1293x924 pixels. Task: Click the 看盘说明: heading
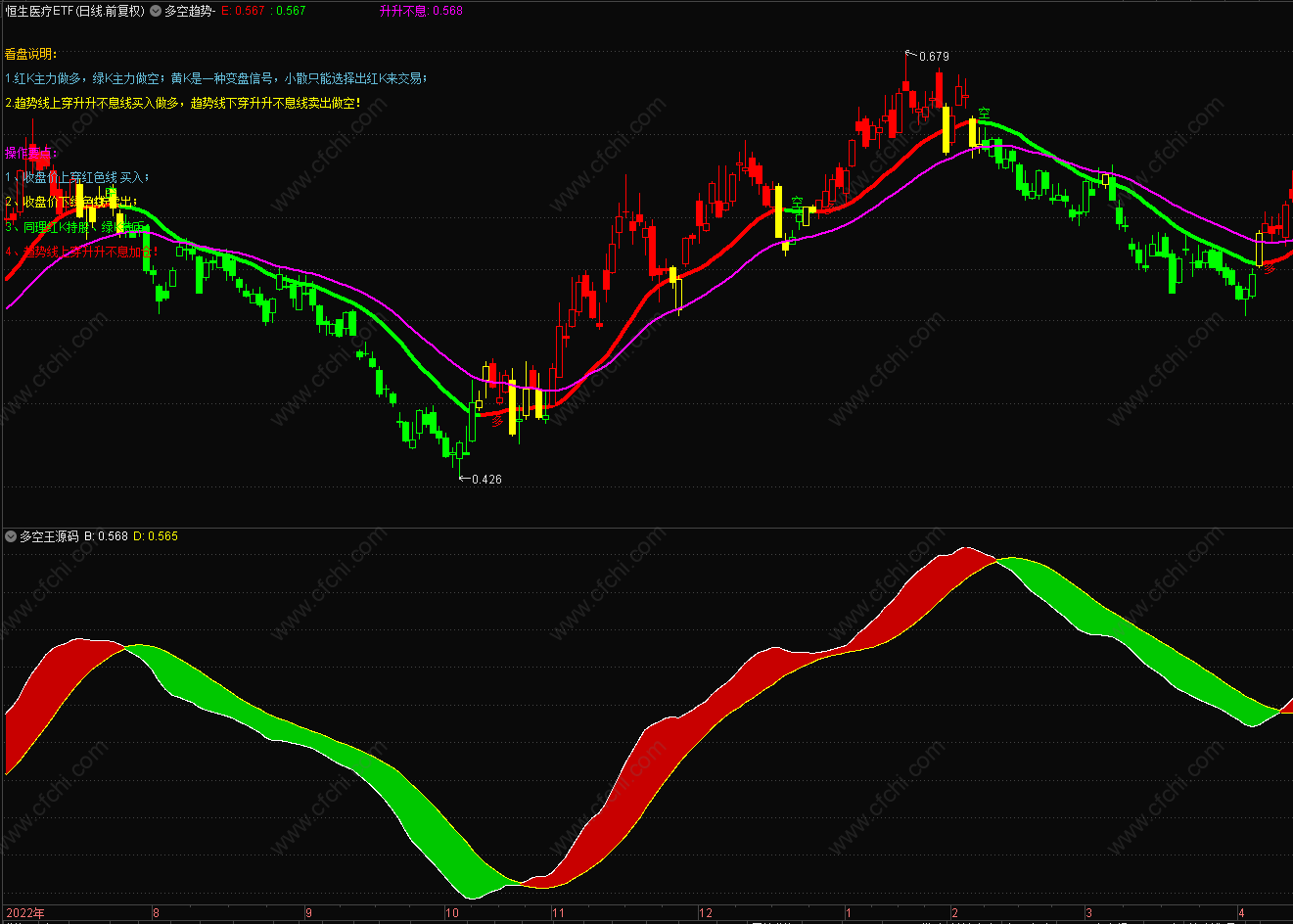pos(31,54)
